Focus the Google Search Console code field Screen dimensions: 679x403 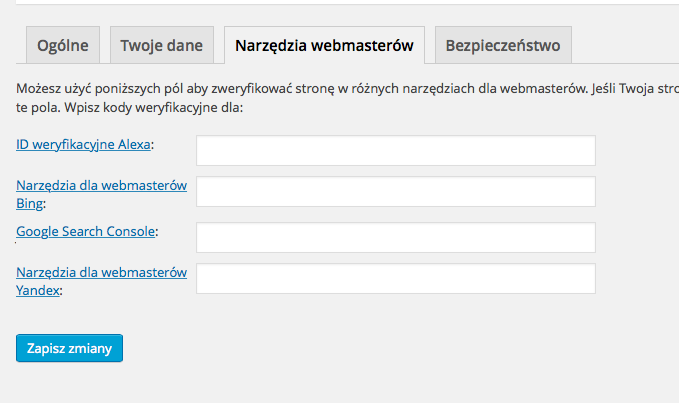click(x=396, y=238)
